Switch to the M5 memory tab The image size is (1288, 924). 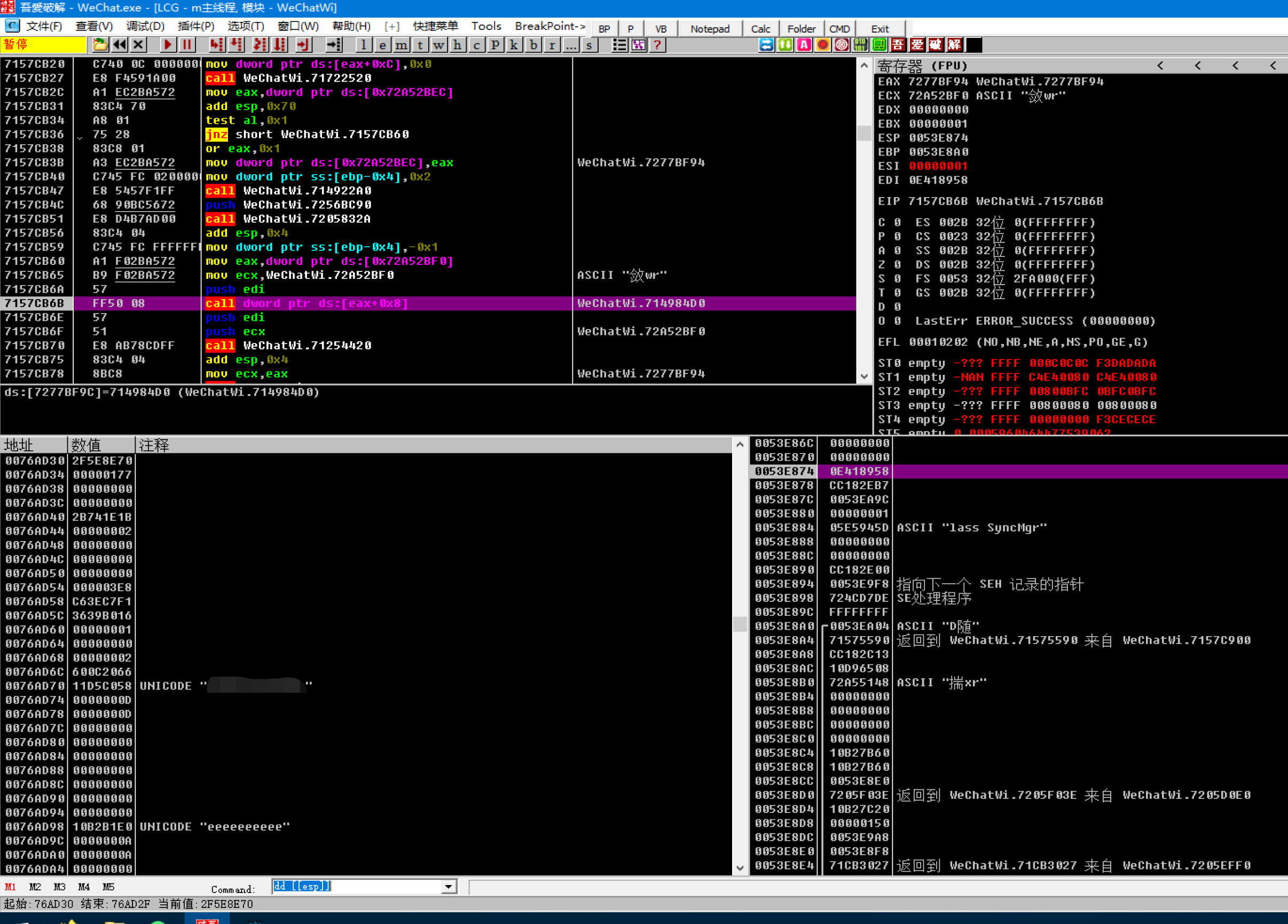click(108, 887)
